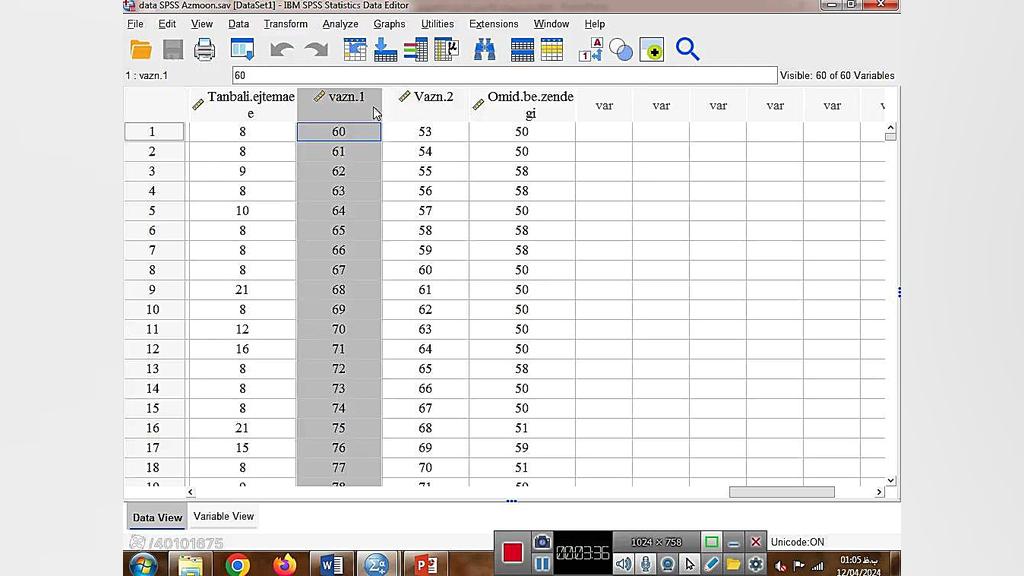The width and height of the screenshot is (1024, 576).
Task: Open Search with magnifier icon
Action: (x=687, y=50)
